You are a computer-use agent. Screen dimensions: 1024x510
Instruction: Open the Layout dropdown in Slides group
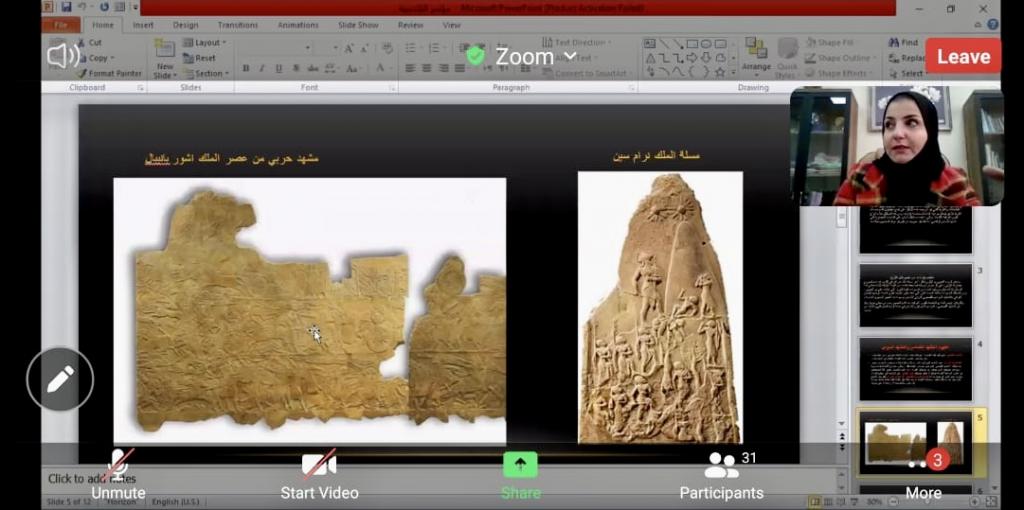(x=205, y=43)
